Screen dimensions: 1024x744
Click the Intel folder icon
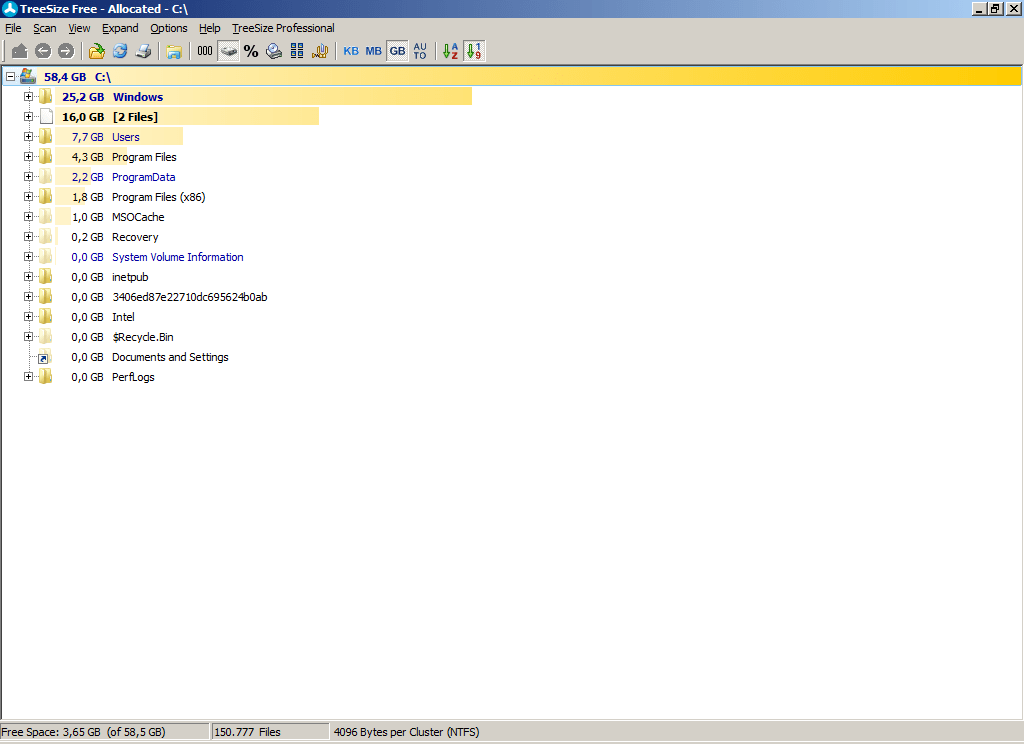(x=46, y=316)
